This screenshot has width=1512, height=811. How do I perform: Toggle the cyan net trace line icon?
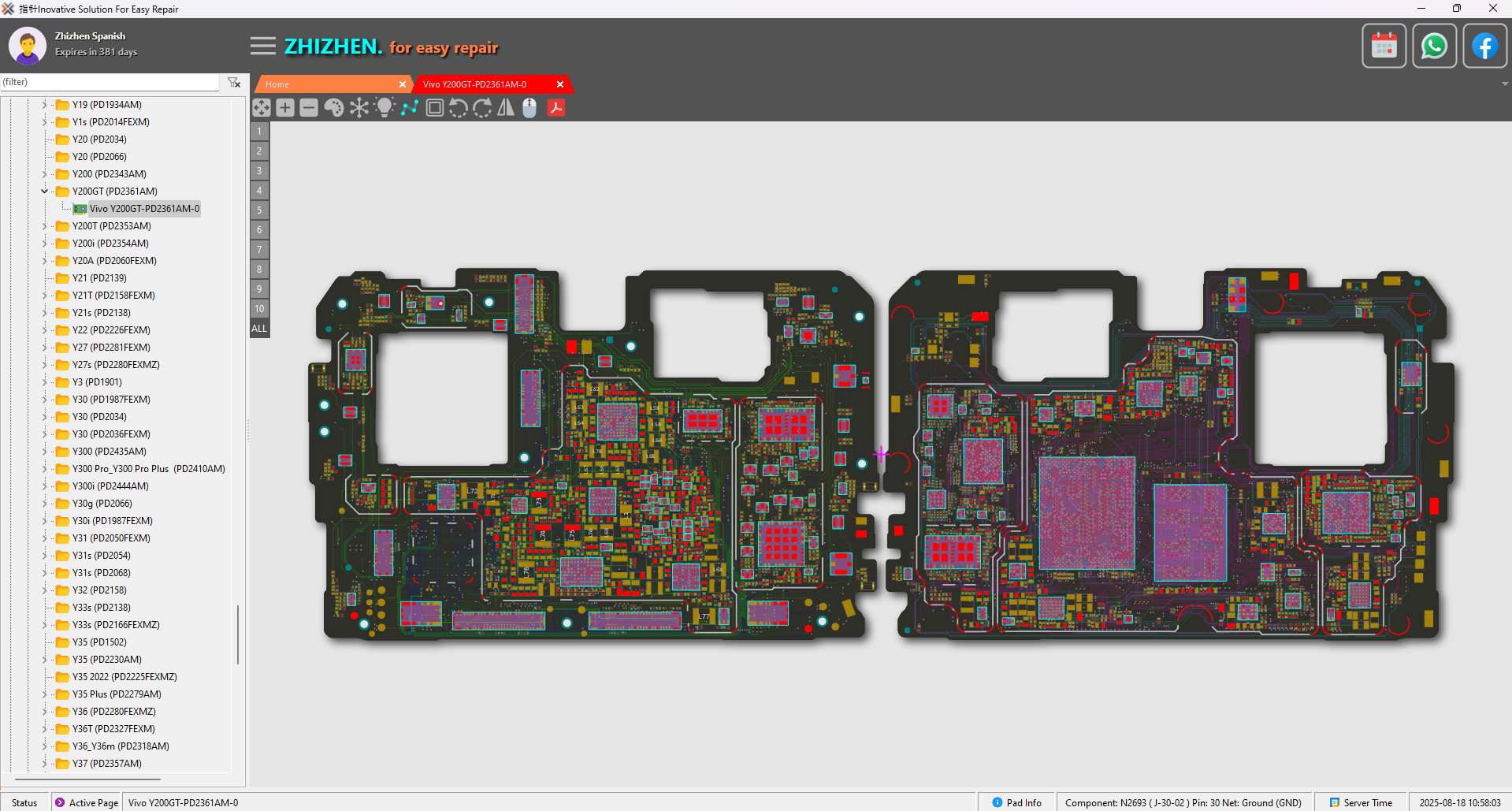point(410,108)
